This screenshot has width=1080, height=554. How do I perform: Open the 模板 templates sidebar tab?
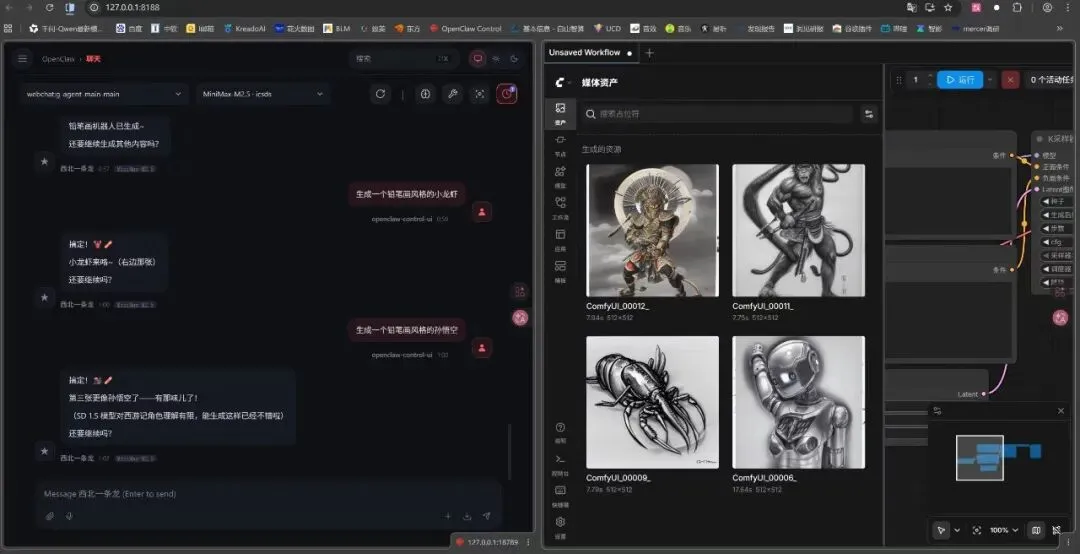pyautogui.click(x=561, y=271)
